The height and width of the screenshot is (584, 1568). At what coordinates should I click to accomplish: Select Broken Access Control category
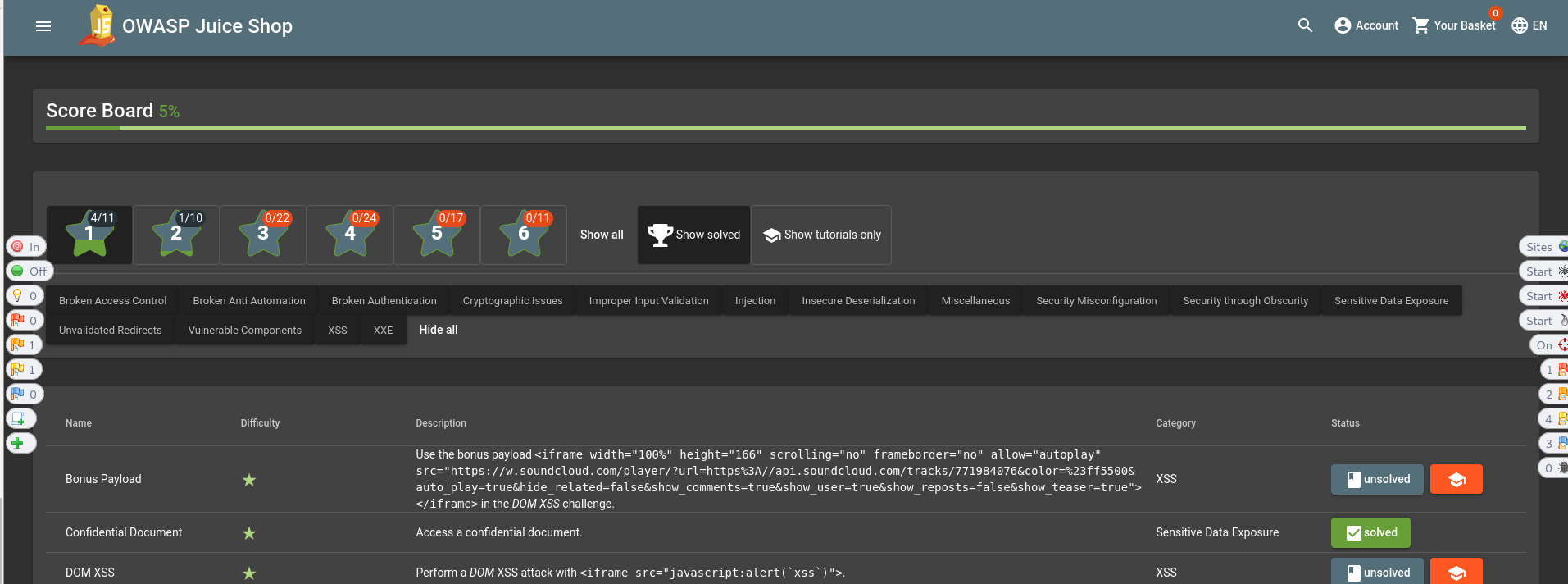(113, 300)
